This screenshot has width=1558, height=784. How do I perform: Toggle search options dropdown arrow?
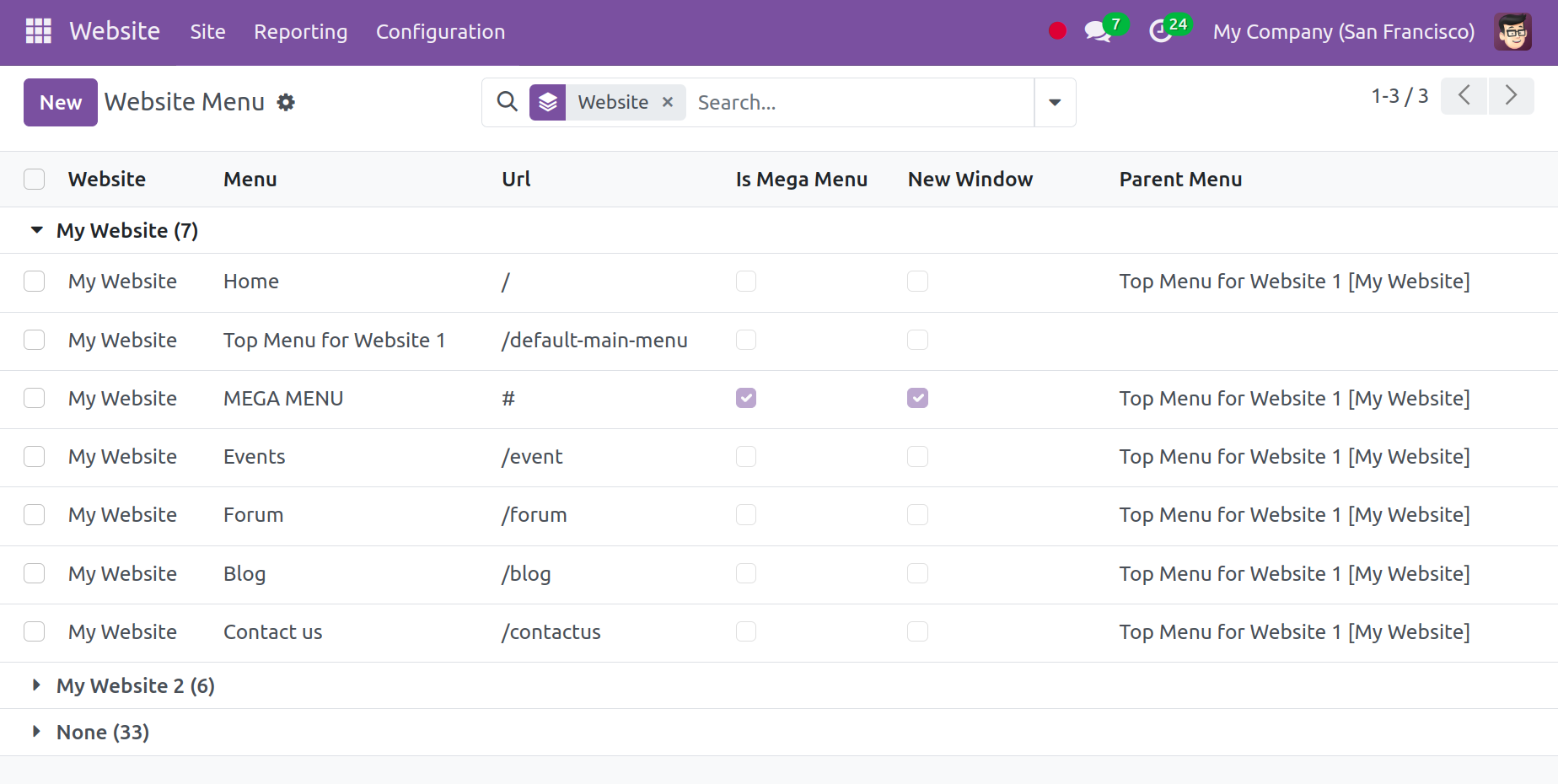(1055, 102)
